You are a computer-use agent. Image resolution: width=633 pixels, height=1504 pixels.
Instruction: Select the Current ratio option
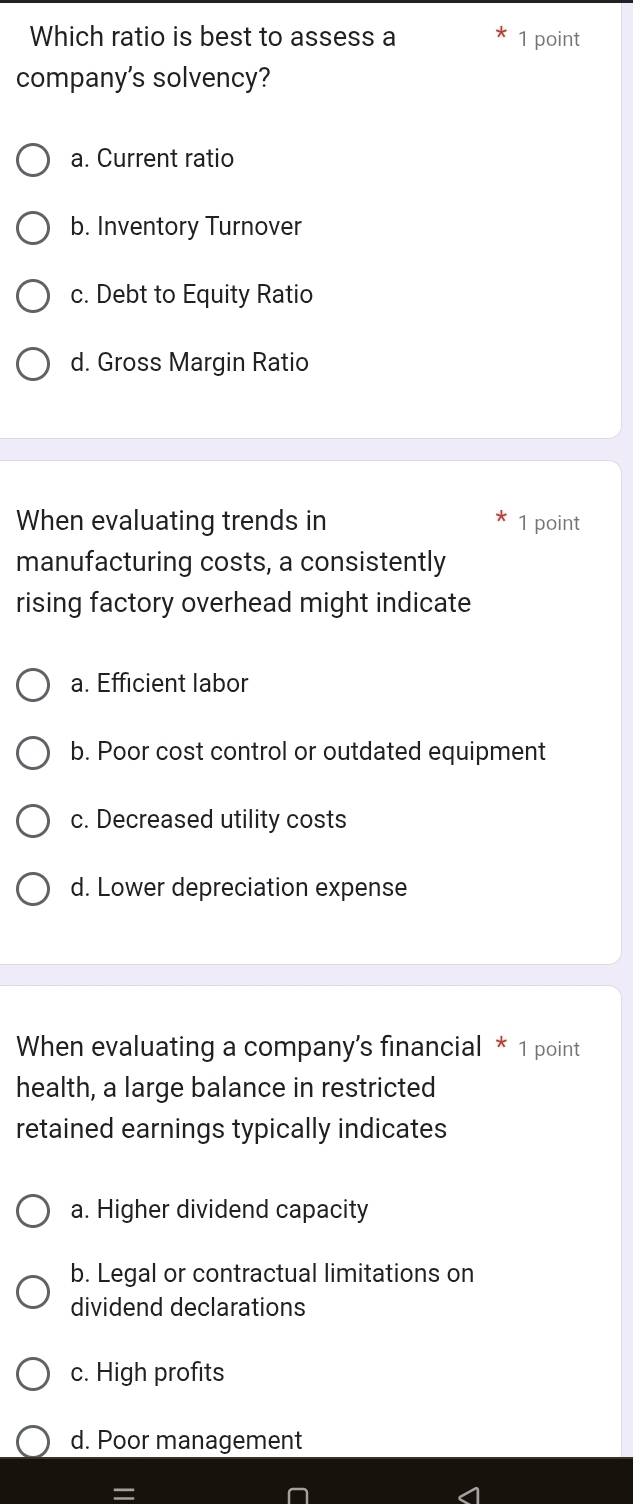tap(33, 159)
